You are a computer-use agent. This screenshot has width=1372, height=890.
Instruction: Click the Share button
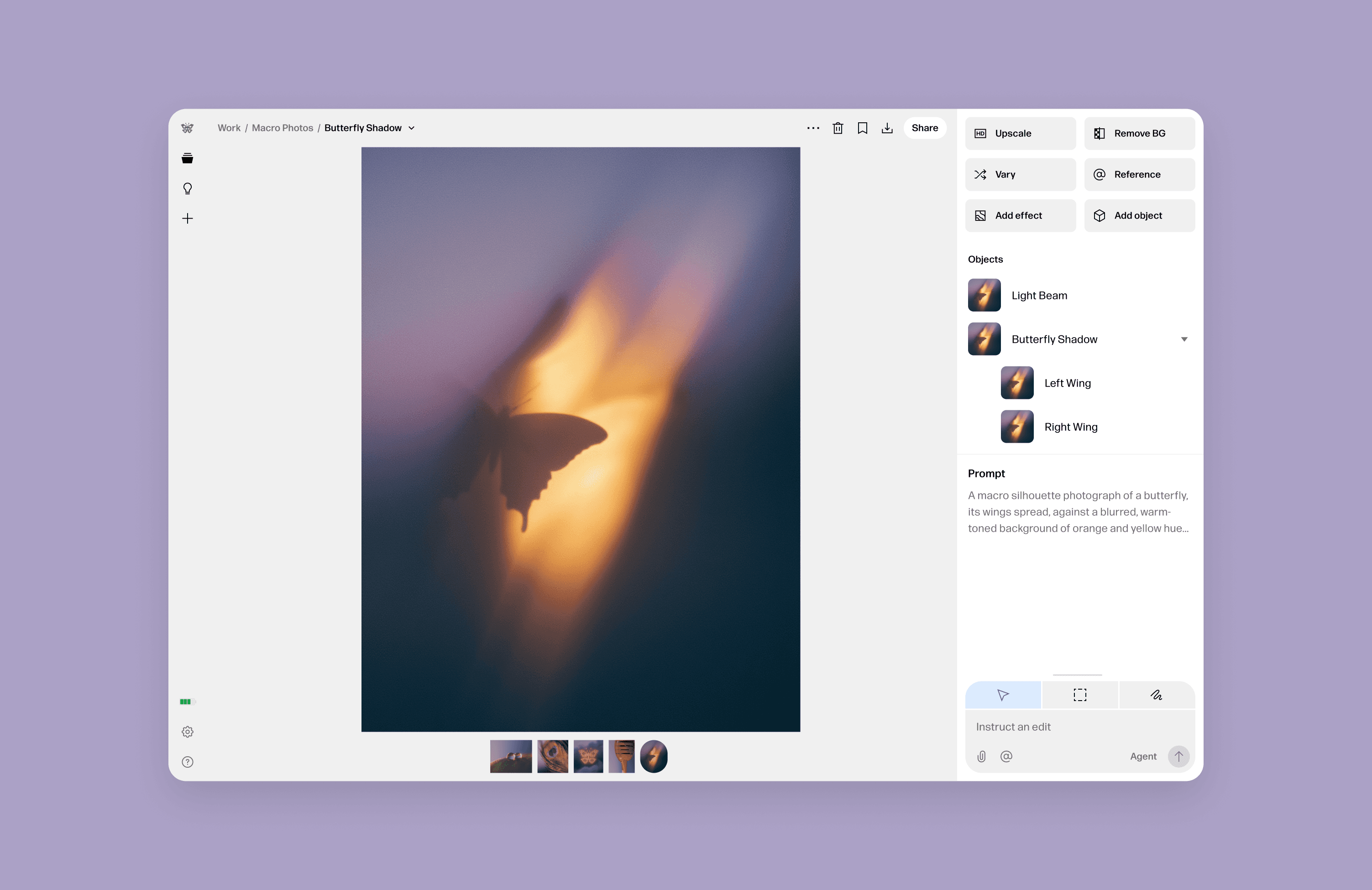tap(925, 128)
